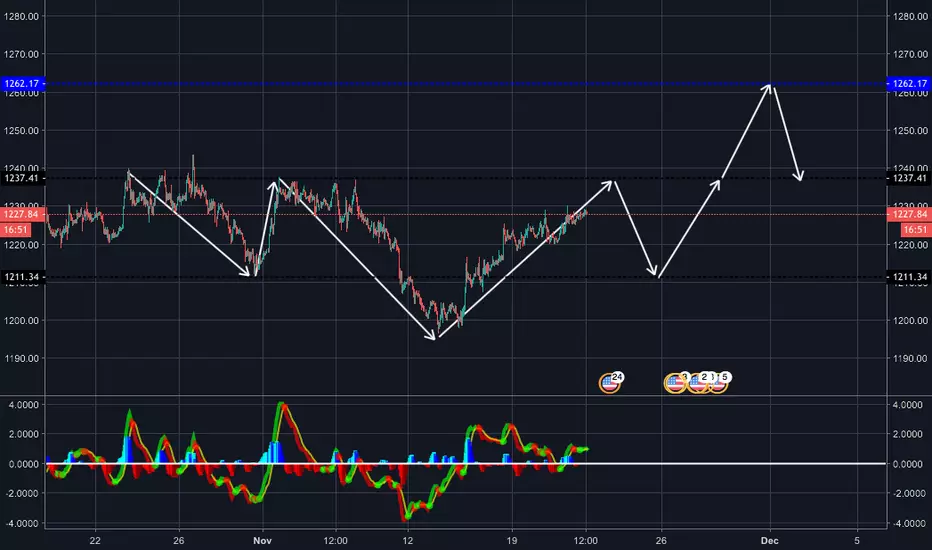Click the 1237.41 level label on right scale

pyautogui.click(x=909, y=178)
